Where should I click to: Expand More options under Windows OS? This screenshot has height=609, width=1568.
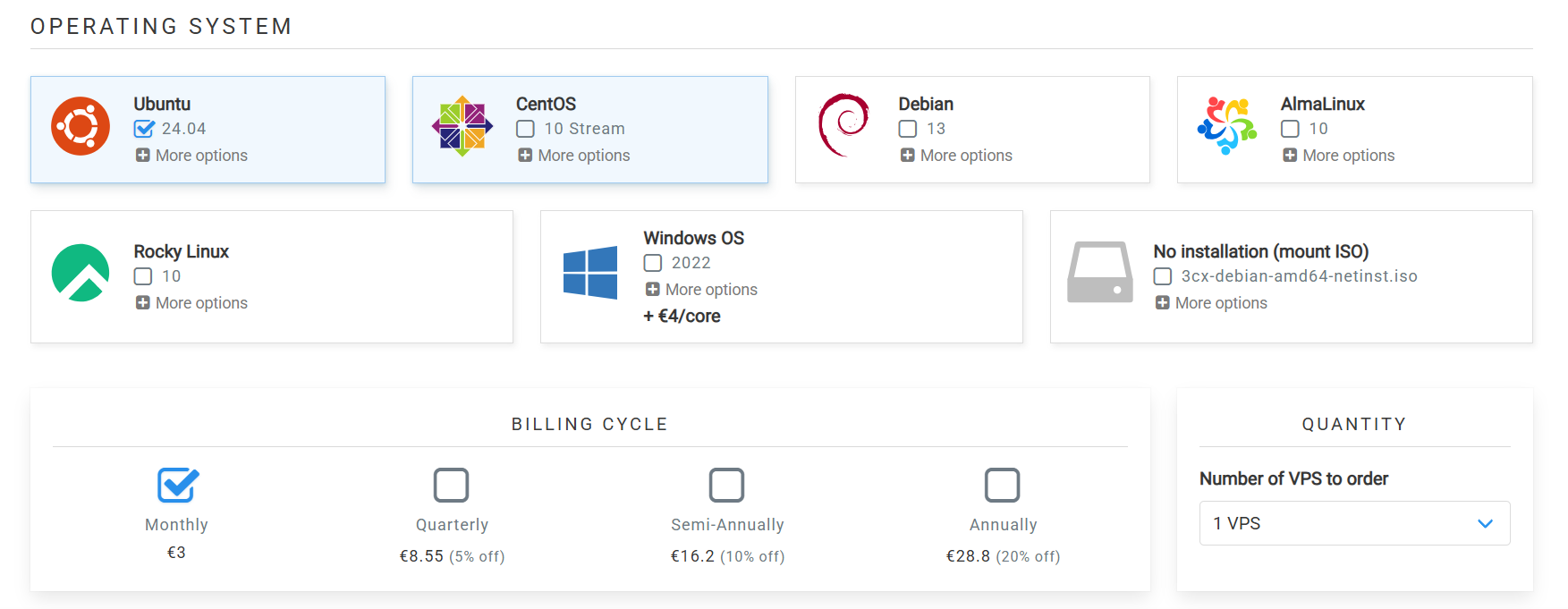701,290
